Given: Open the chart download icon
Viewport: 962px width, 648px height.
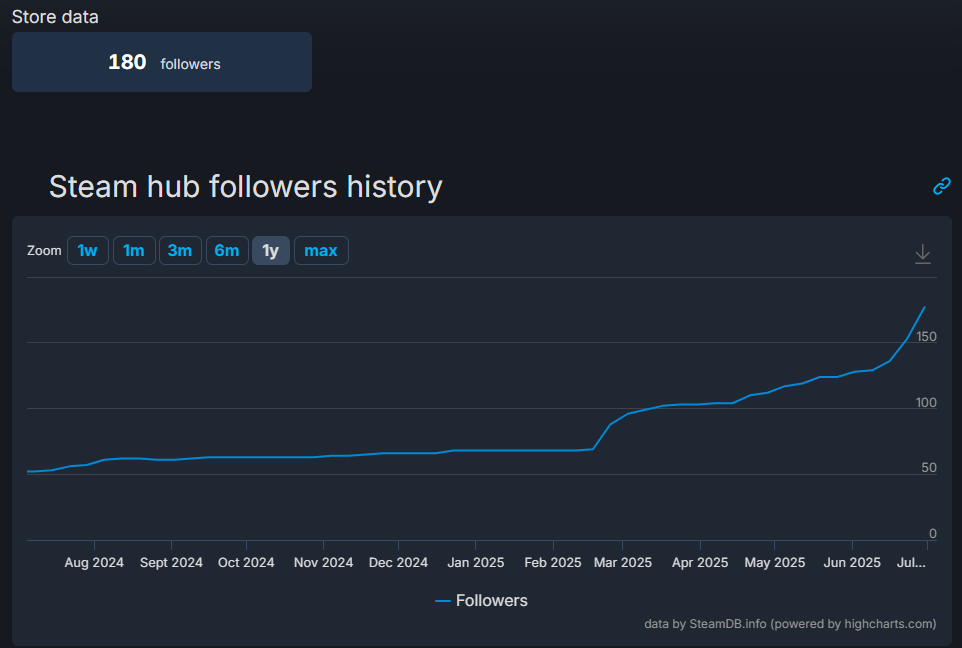Looking at the screenshot, I should [923, 253].
